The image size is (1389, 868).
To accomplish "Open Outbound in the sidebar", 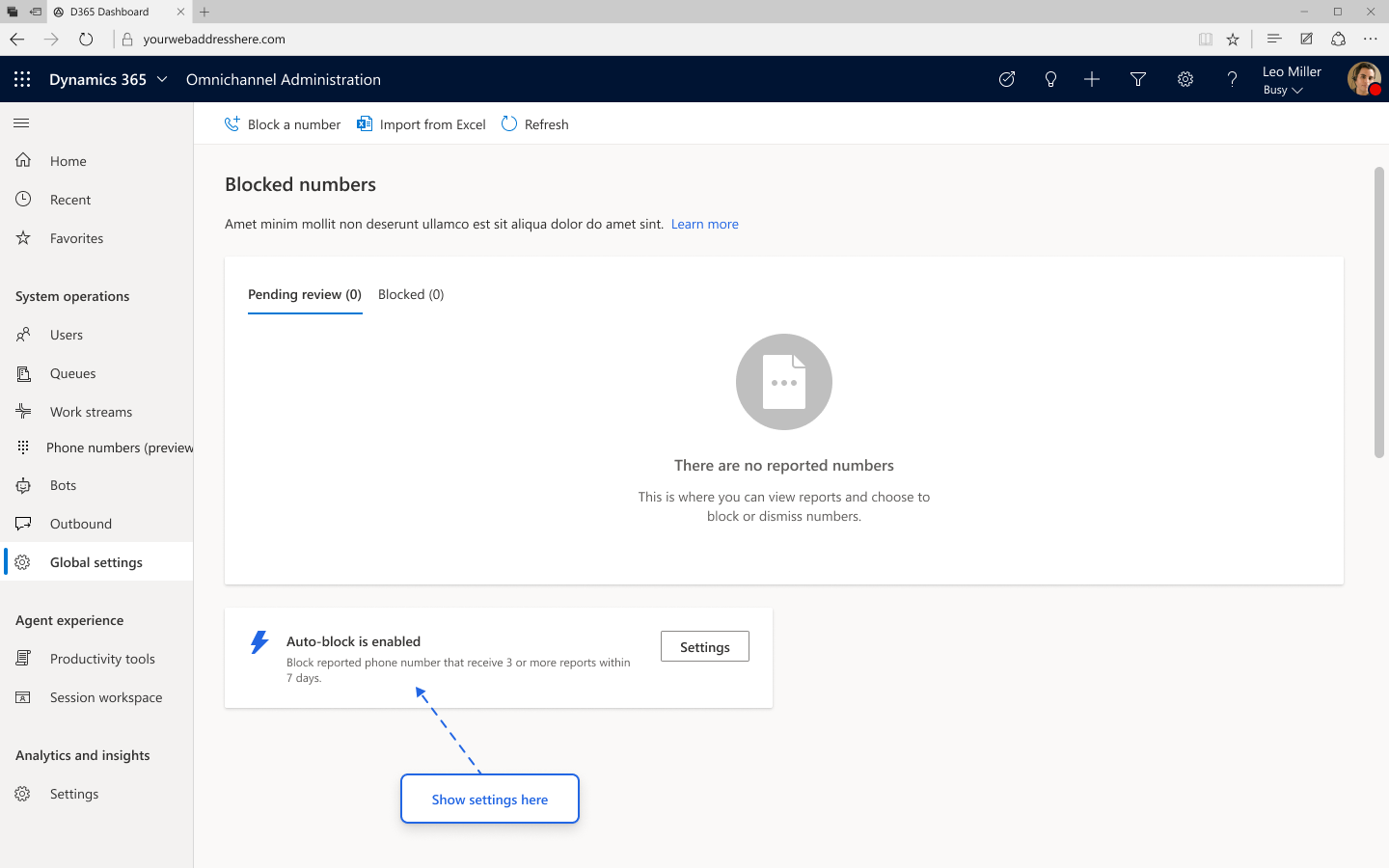I will coord(96,524).
